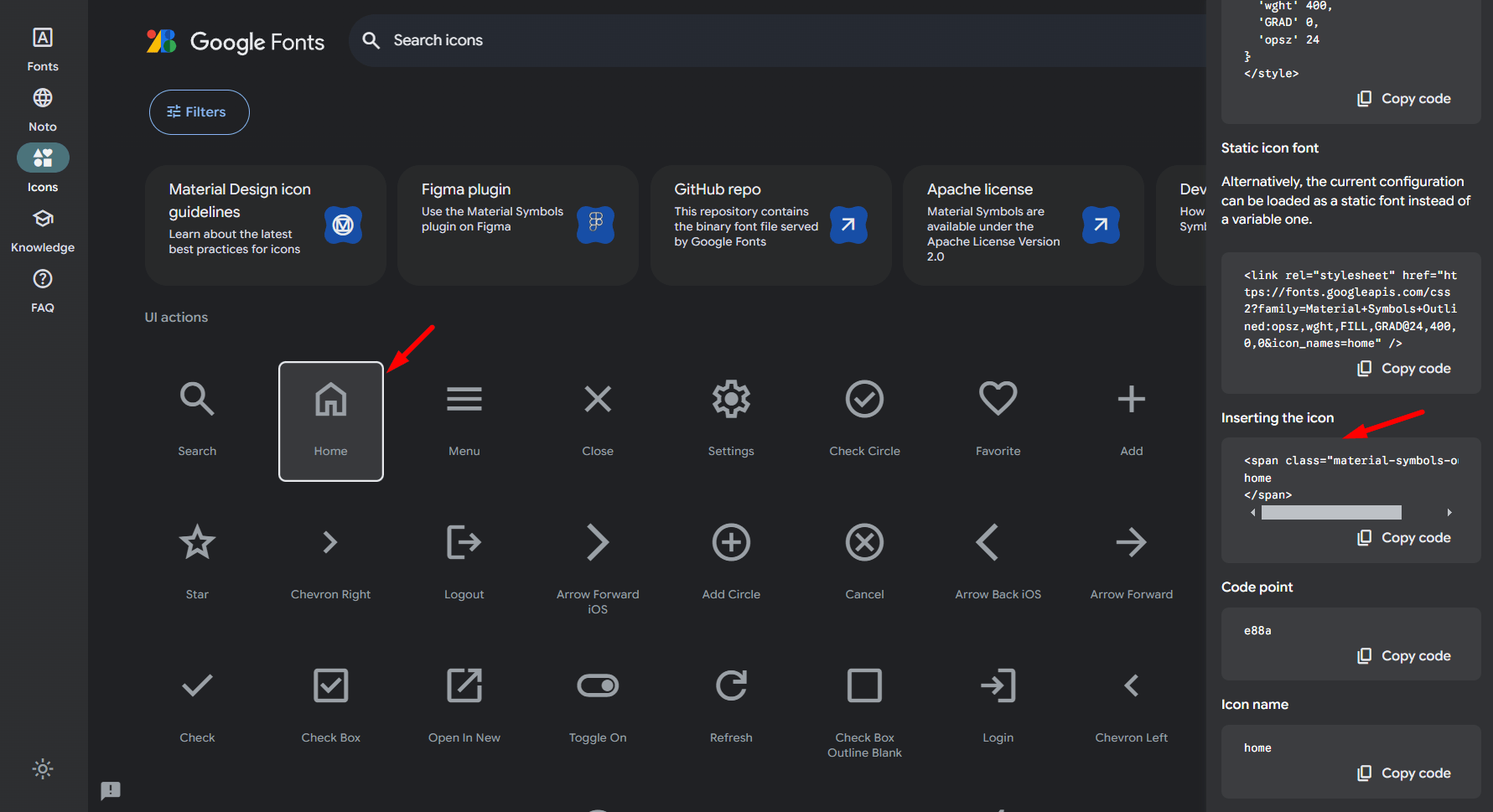
Task: Select the Favorite heart icon
Action: pos(998,421)
